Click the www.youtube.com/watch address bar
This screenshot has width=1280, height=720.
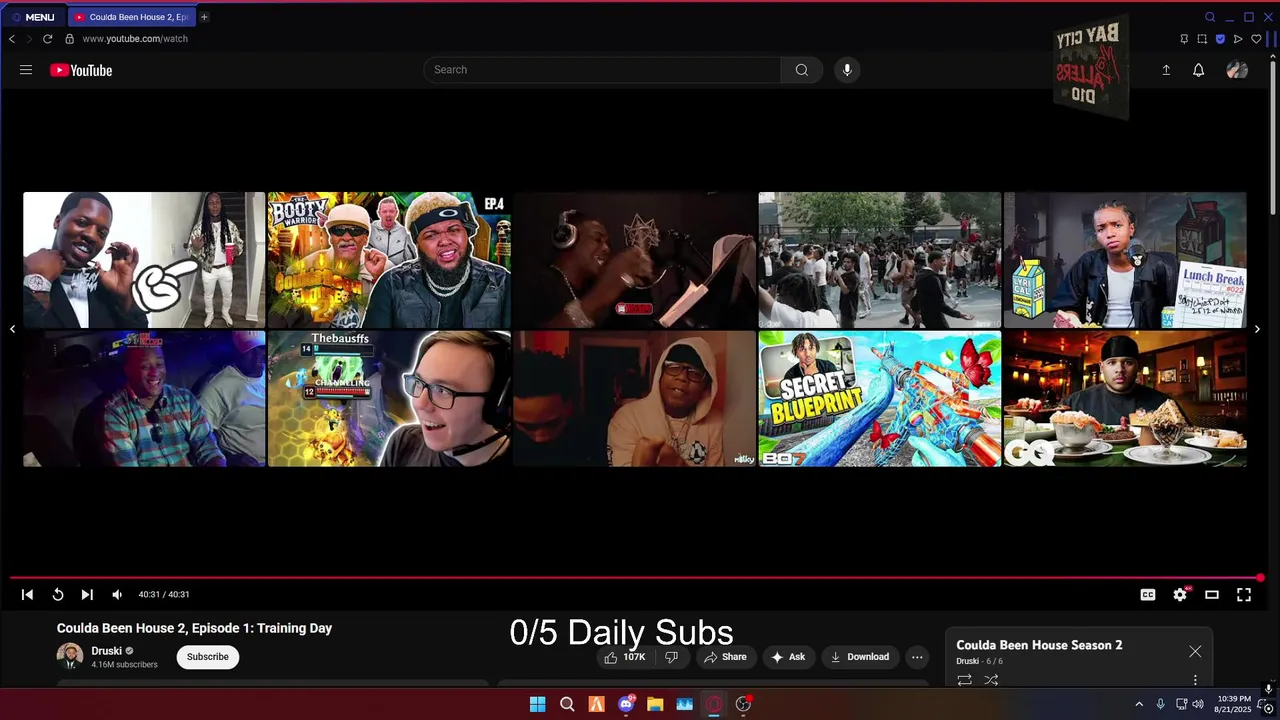(135, 39)
